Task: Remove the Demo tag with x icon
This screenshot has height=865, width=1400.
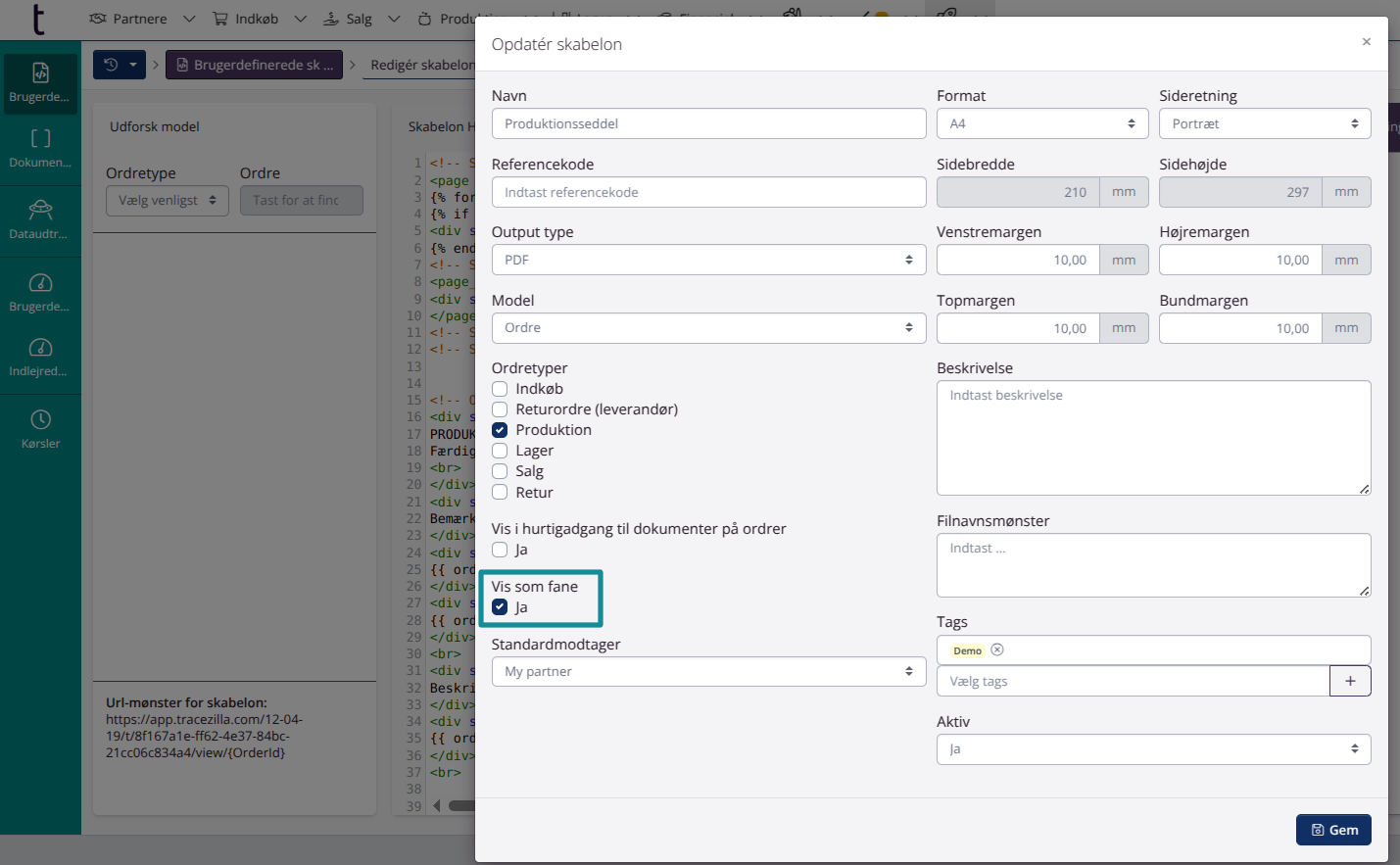Action: click(x=997, y=649)
